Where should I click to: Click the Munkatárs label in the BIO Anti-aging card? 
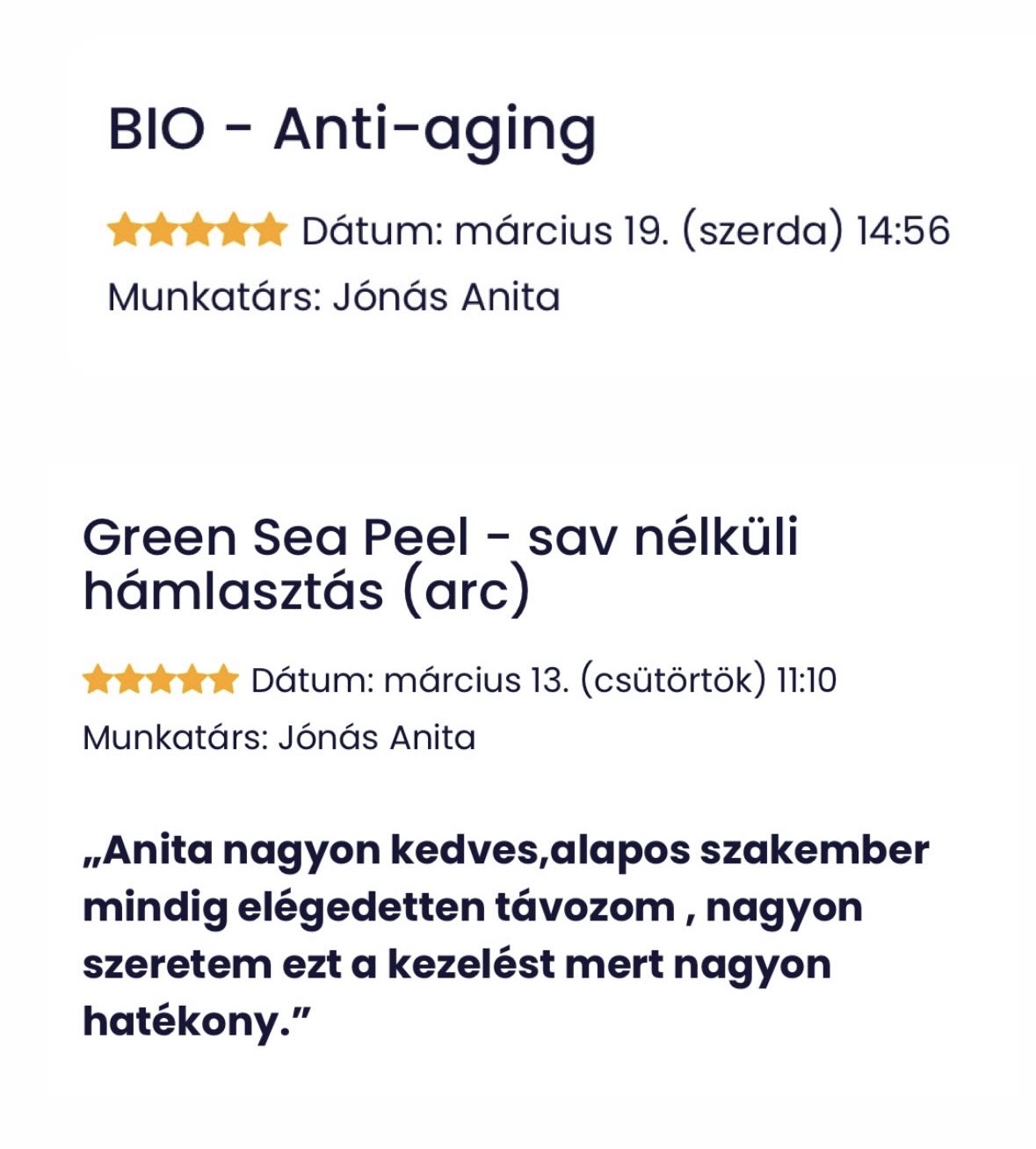211,297
